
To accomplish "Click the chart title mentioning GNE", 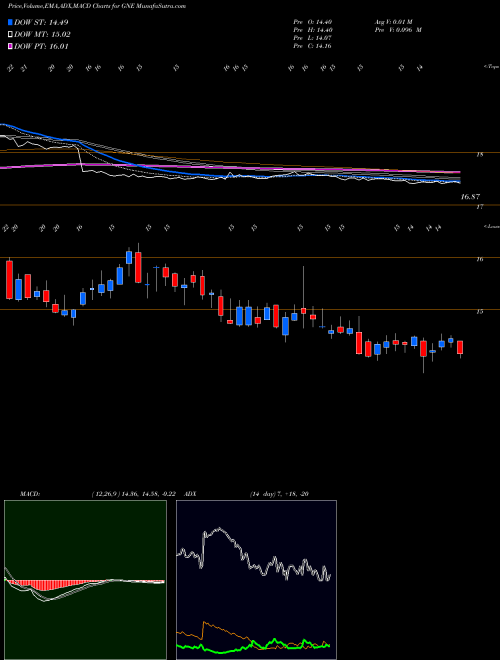I will 97,6.
